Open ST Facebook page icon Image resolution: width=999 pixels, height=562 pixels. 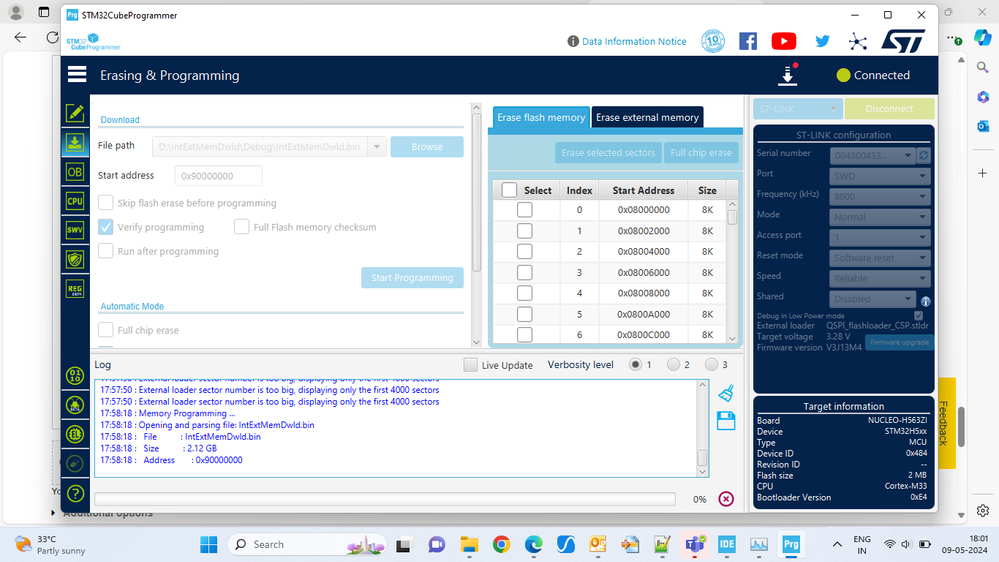click(748, 41)
